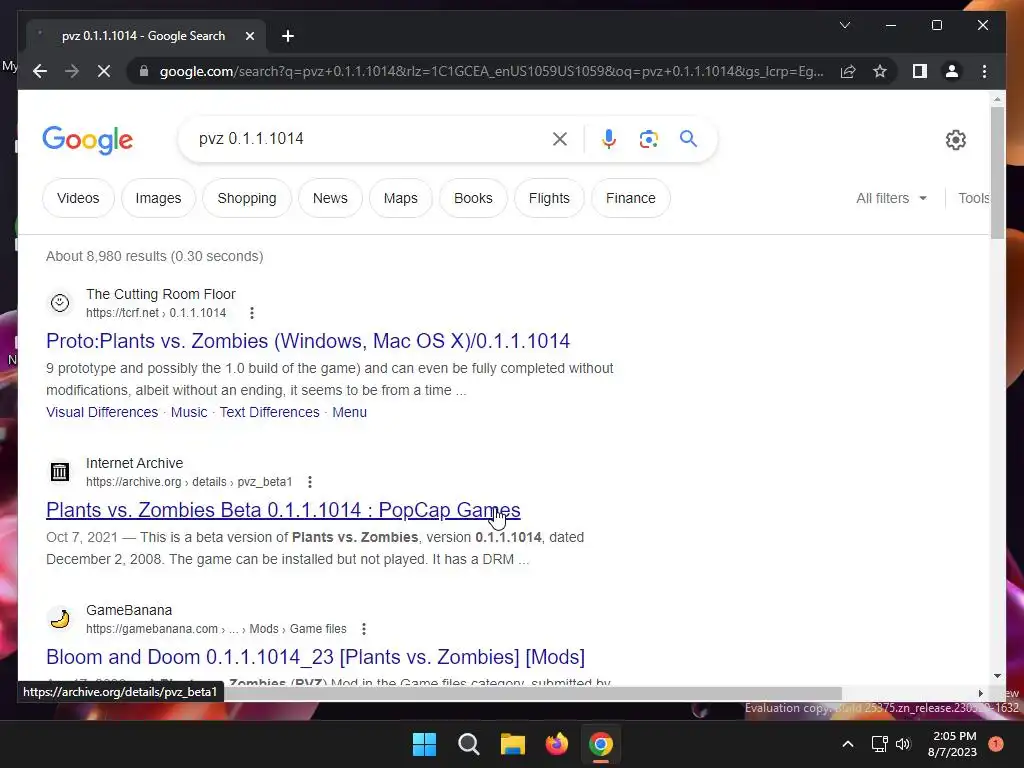This screenshot has width=1024, height=768.
Task: Click Chrome icon in the taskbar
Action: tap(600, 744)
